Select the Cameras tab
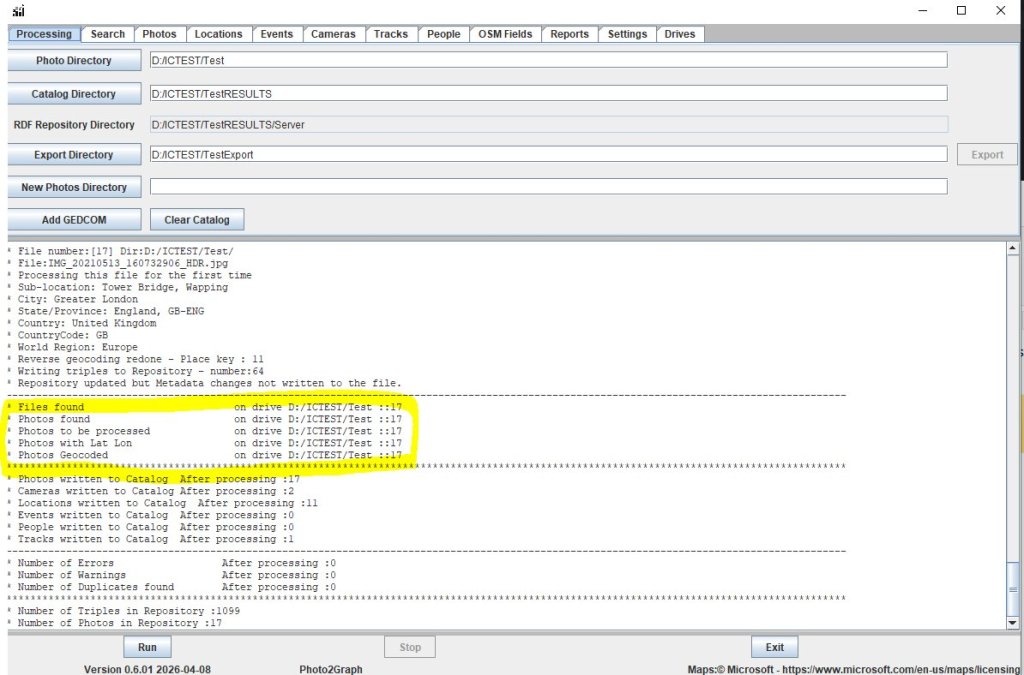Screen dimensions: 1024x675 click(x=333, y=34)
